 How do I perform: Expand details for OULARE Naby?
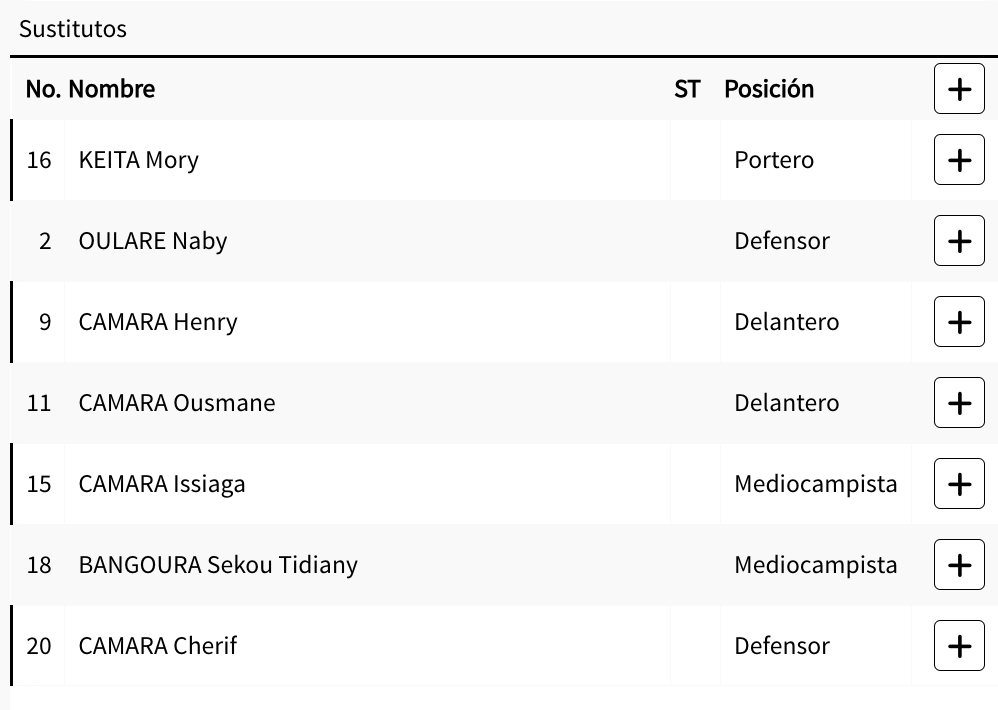click(x=959, y=241)
